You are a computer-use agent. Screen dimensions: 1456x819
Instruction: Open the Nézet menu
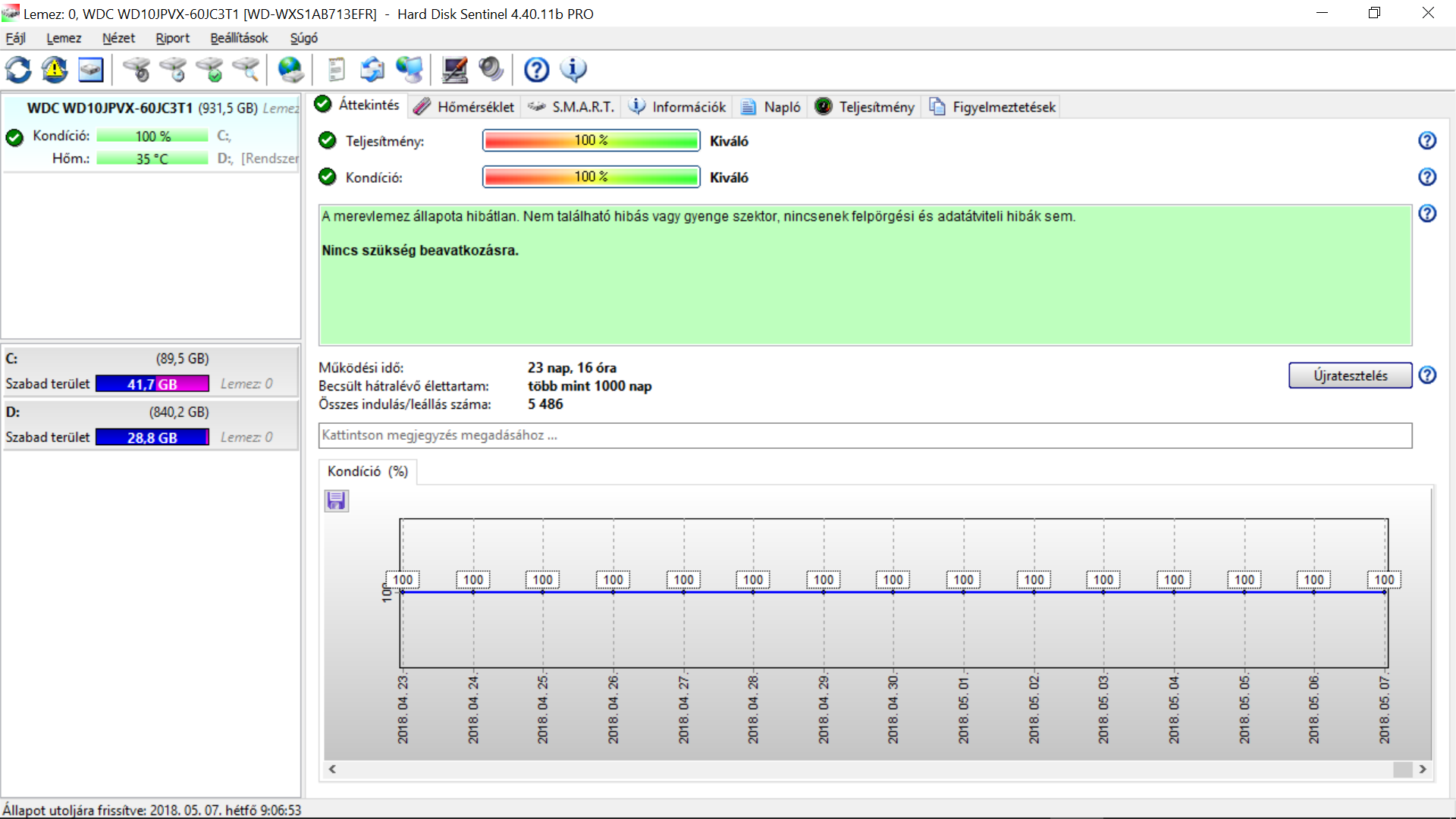click(x=118, y=38)
